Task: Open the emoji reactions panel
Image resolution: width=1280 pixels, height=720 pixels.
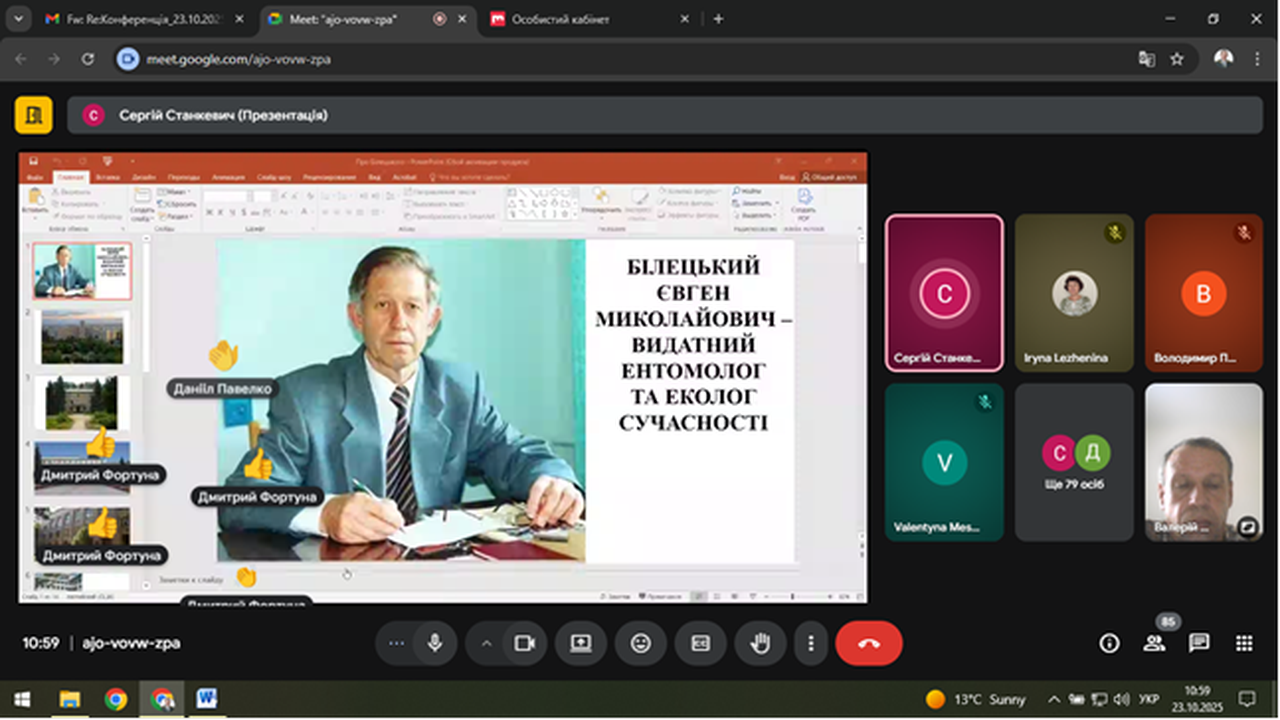Action: (x=641, y=643)
